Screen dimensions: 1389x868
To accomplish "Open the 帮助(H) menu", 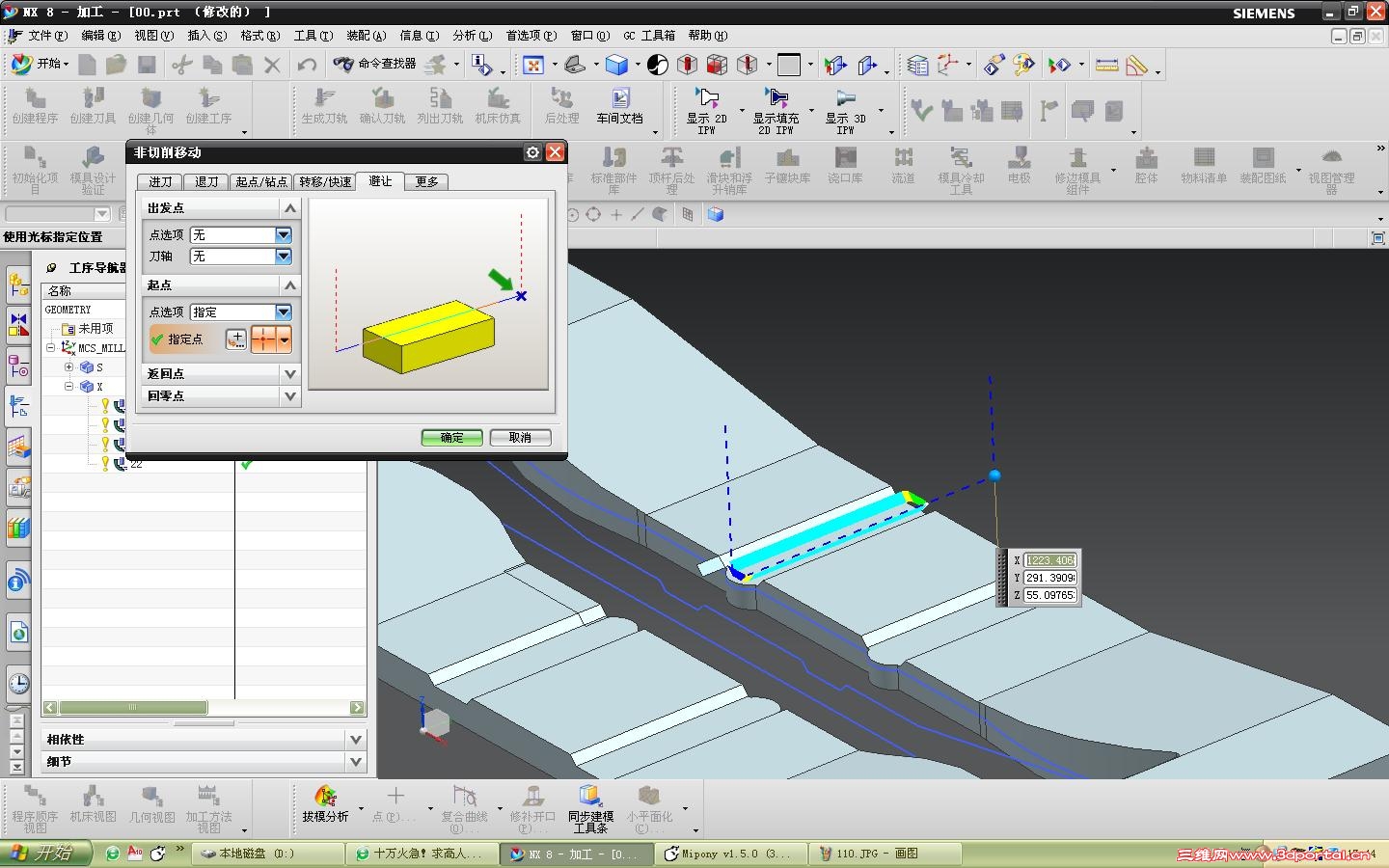I will coord(707,36).
